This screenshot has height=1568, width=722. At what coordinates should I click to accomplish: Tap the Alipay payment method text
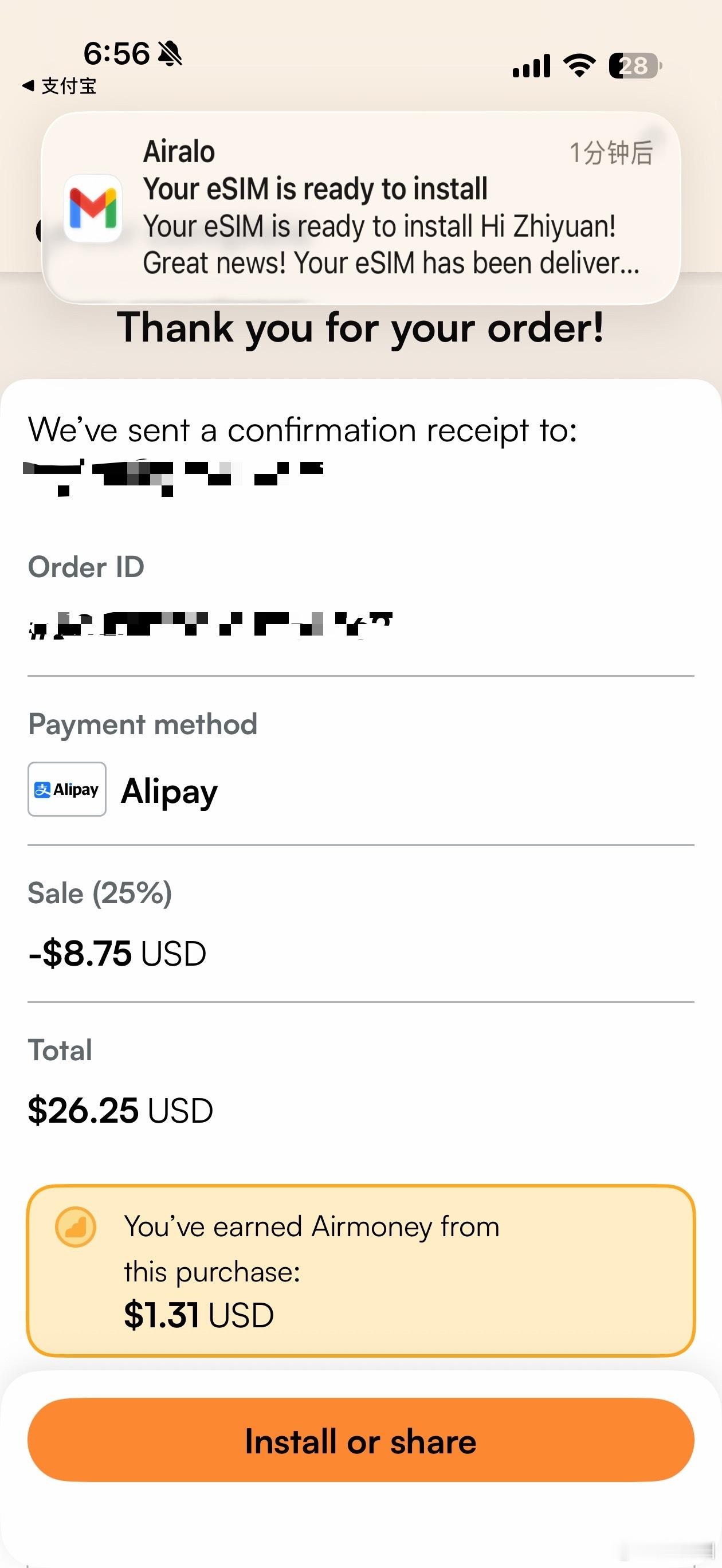tap(169, 790)
